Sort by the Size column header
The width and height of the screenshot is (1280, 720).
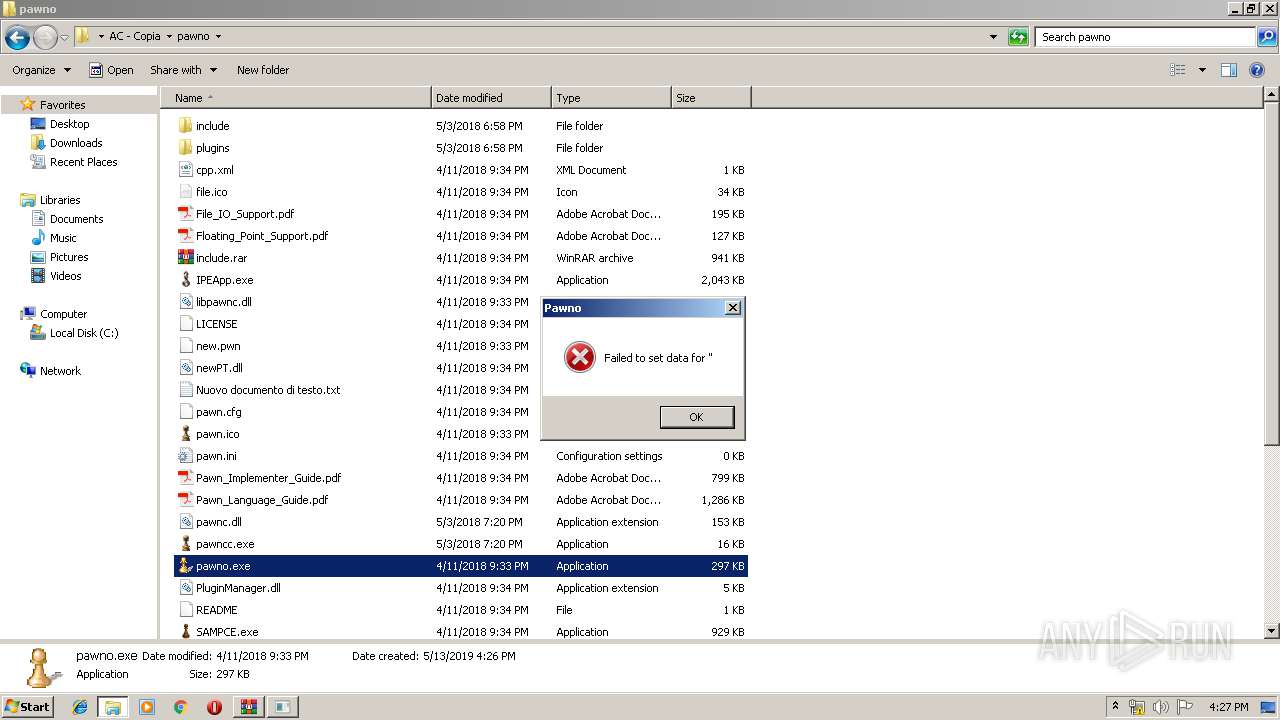(711, 98)
